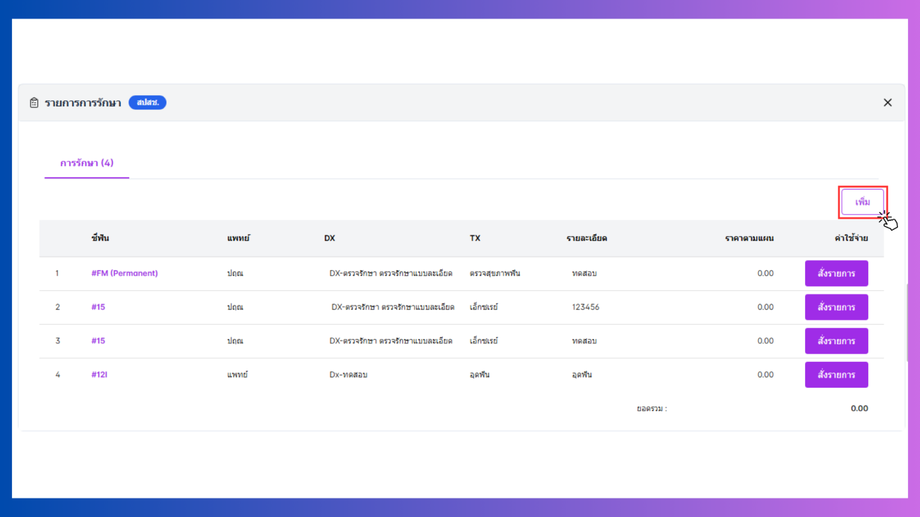Open the #FM (Permanent) tooth link

[124, 273]
